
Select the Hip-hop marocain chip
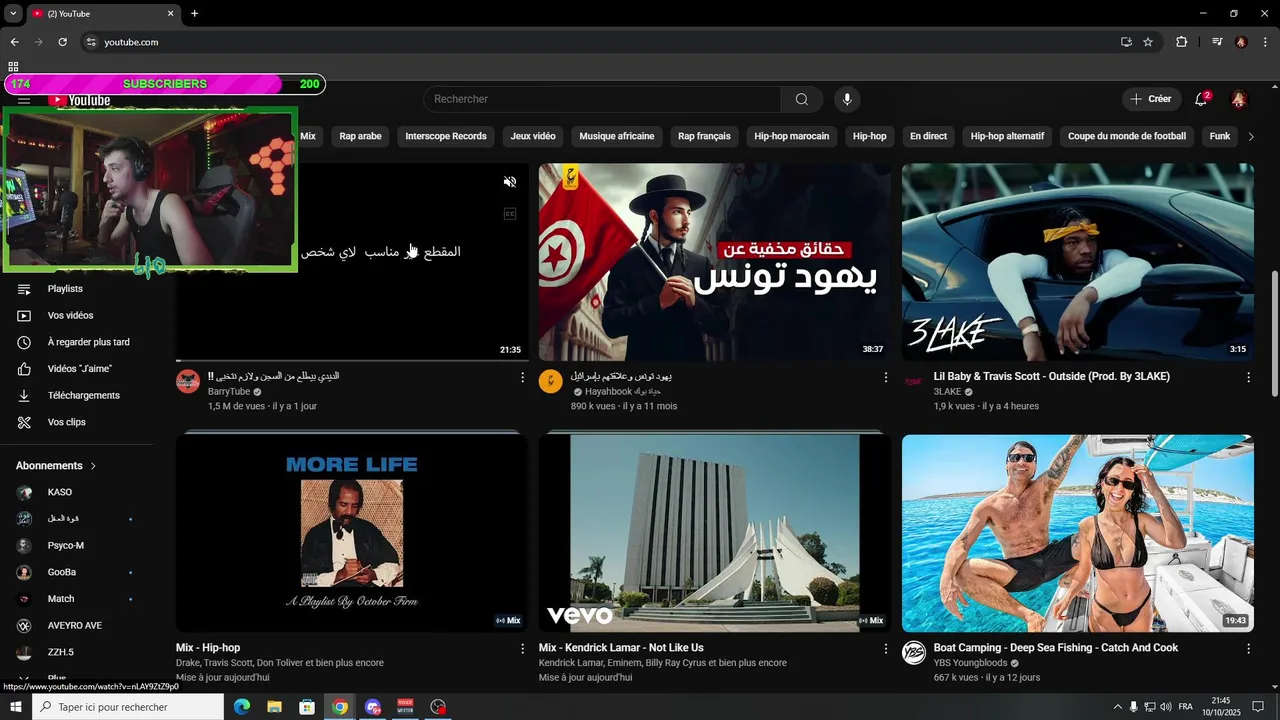[x=792, y=136]
